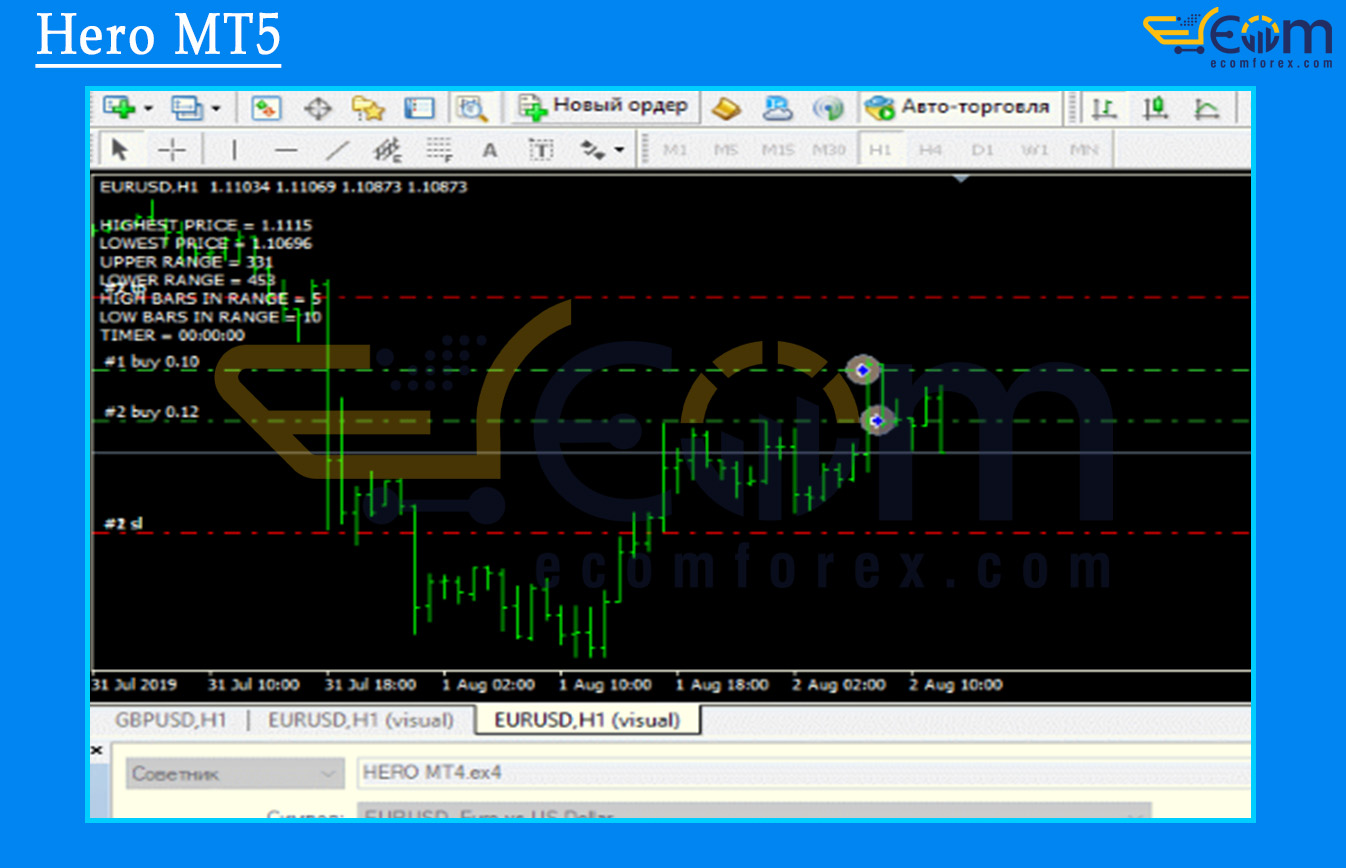Select the Text label 'A' tool
Viewport: 1346px width, 868px height.
click(x=490, y=151)
